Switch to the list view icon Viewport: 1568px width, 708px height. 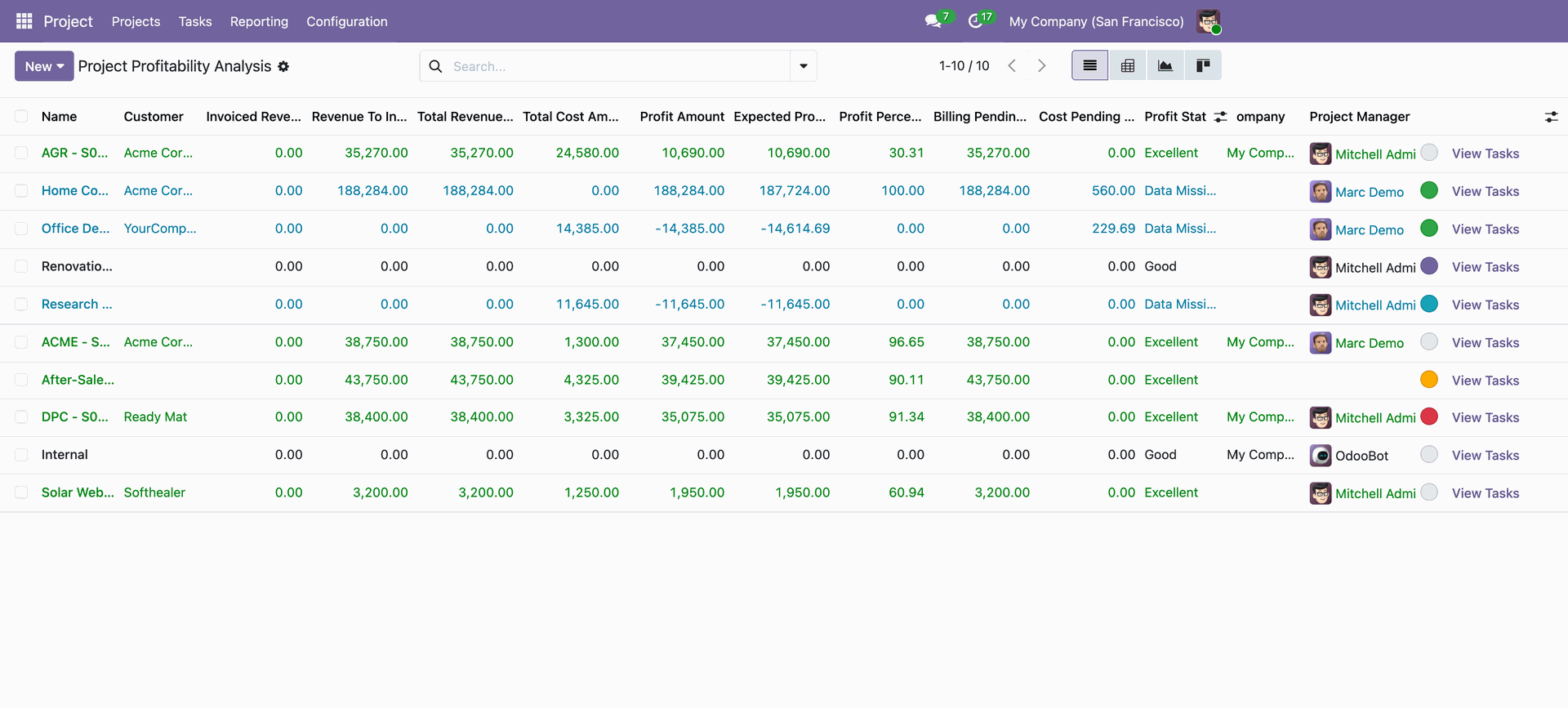1089,65
